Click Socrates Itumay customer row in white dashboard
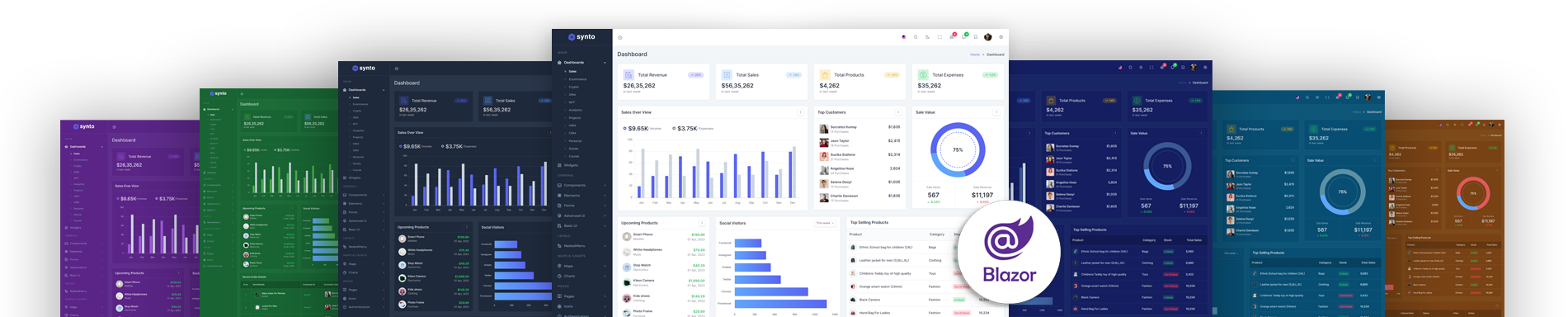This screenshot has width=1568, height=317. tap(859, 128)
